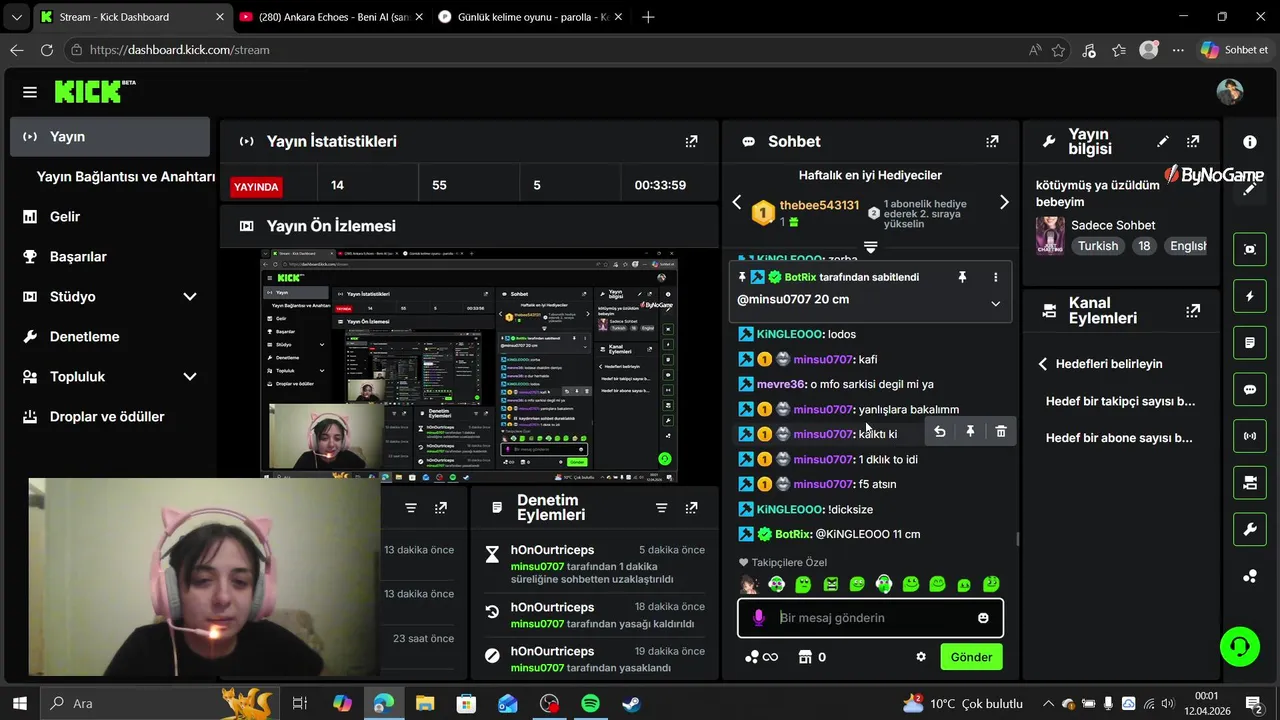Select the follower count goal option
Image resolution: width=1280 pixels, height=720 pixels.
1121,402
